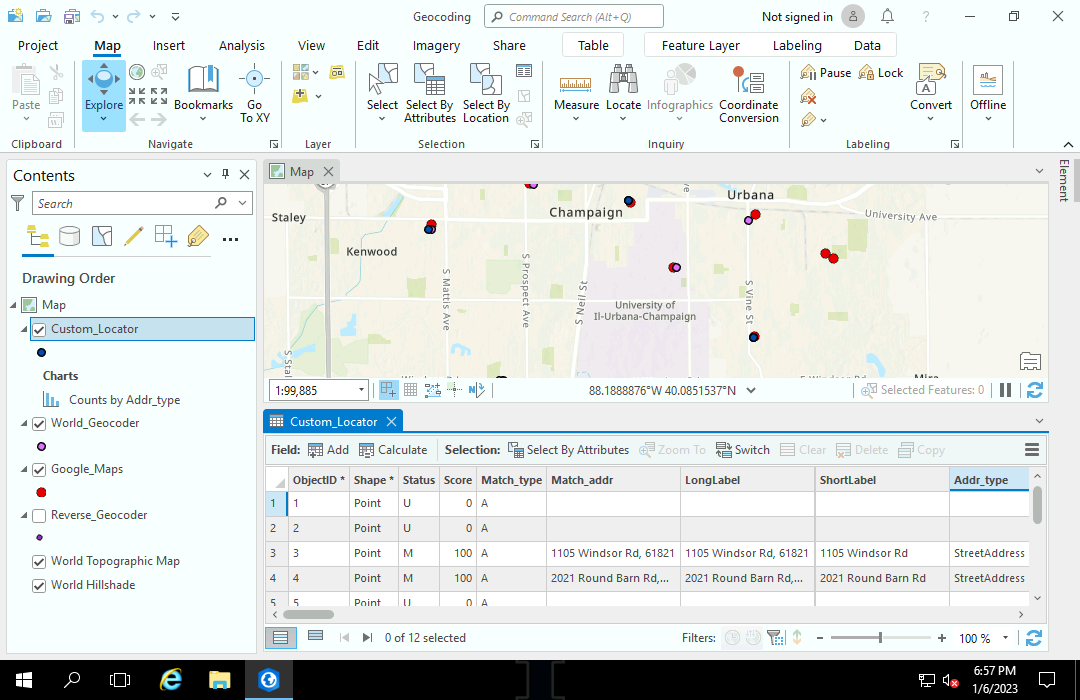The width and height of the screenshot is (1080, 700).
Task: Select the Explore tool in the Navigate group
Action: point(103,94)
